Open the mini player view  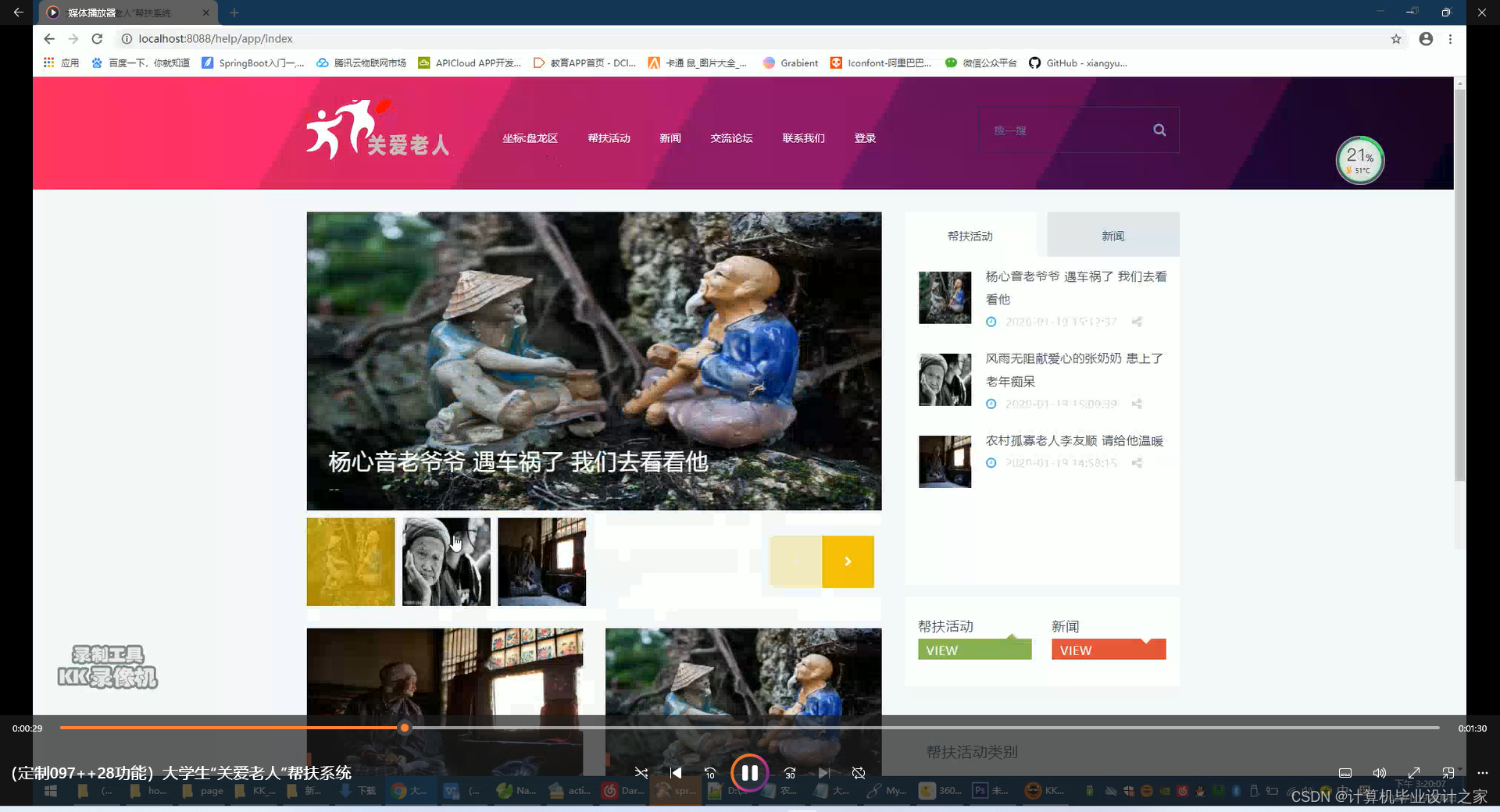(1448, 773)
